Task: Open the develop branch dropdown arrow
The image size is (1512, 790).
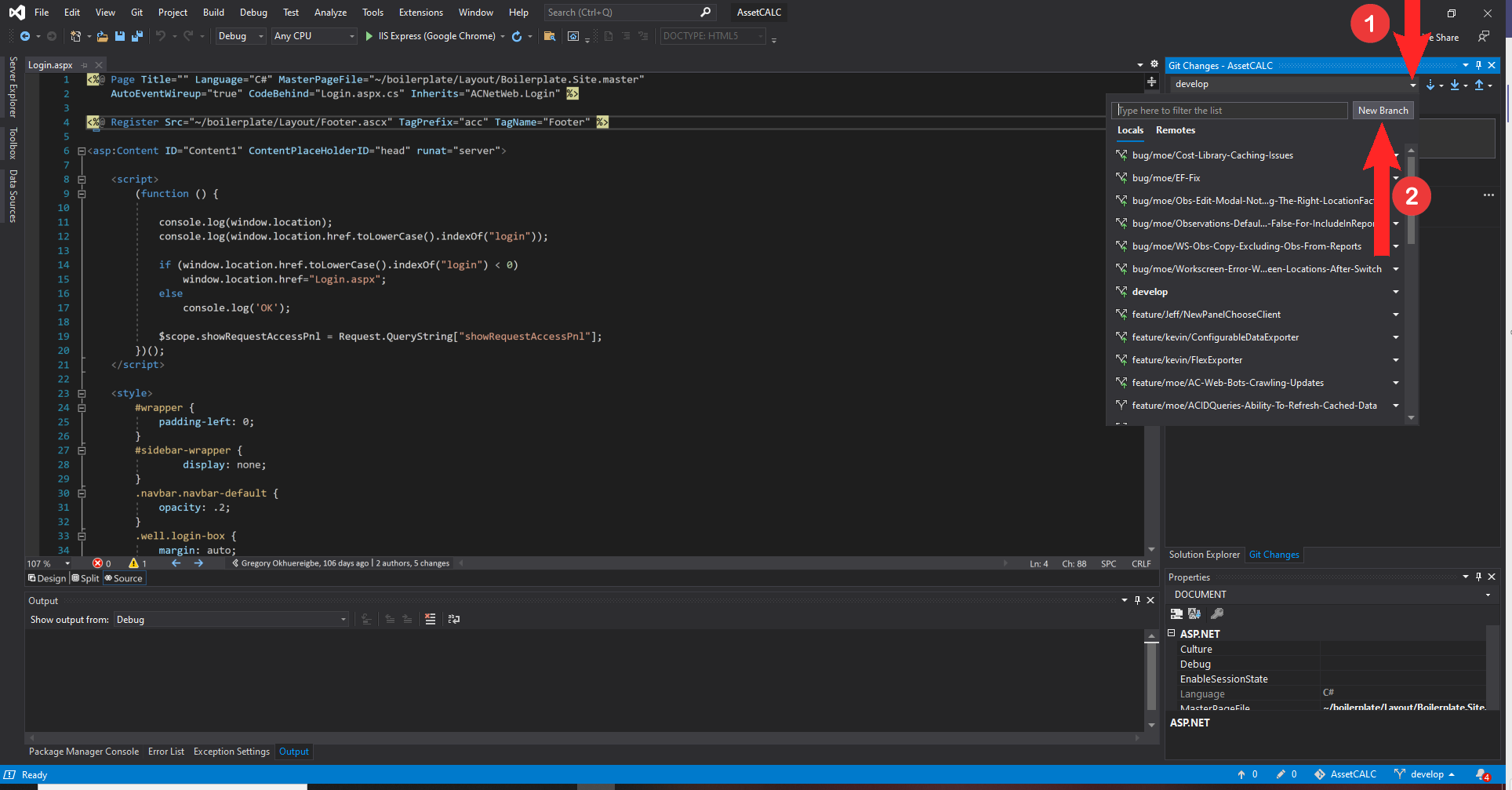Action: pyautogui.click(x=1412, y=85)
